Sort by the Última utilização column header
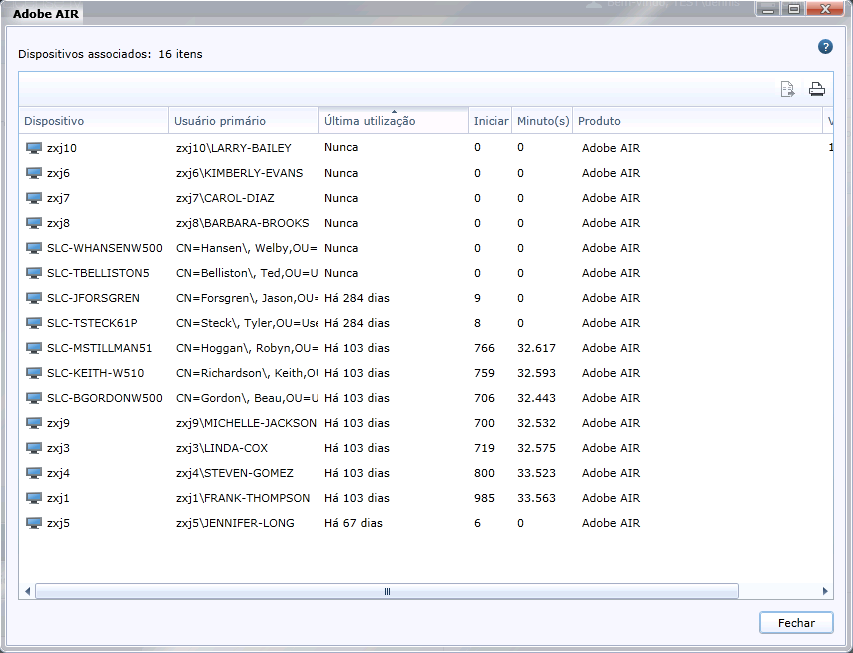 click(394, 121)
